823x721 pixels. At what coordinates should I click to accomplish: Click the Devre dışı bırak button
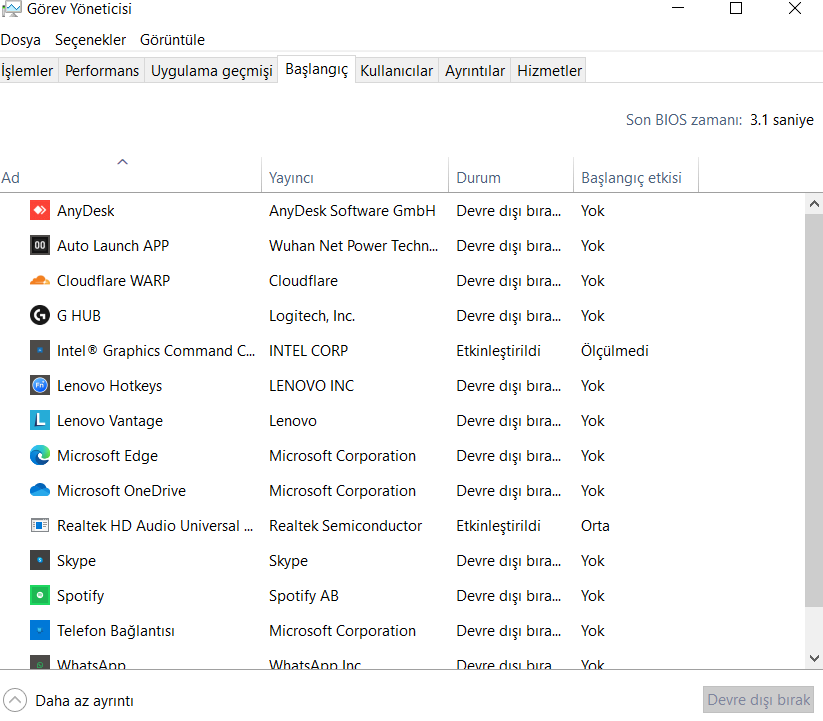(x=759, y=700)
